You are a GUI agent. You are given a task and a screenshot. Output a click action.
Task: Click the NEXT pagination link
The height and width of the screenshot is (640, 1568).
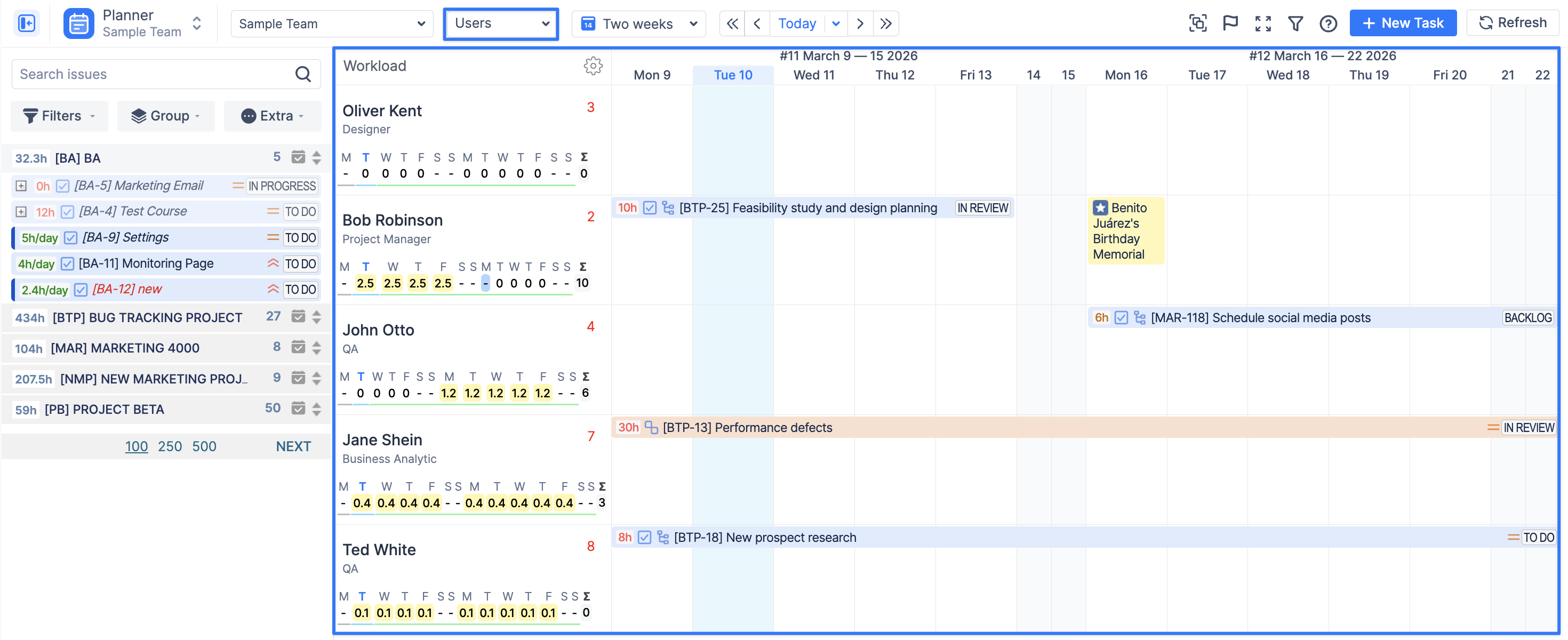[x=293, y=446]
